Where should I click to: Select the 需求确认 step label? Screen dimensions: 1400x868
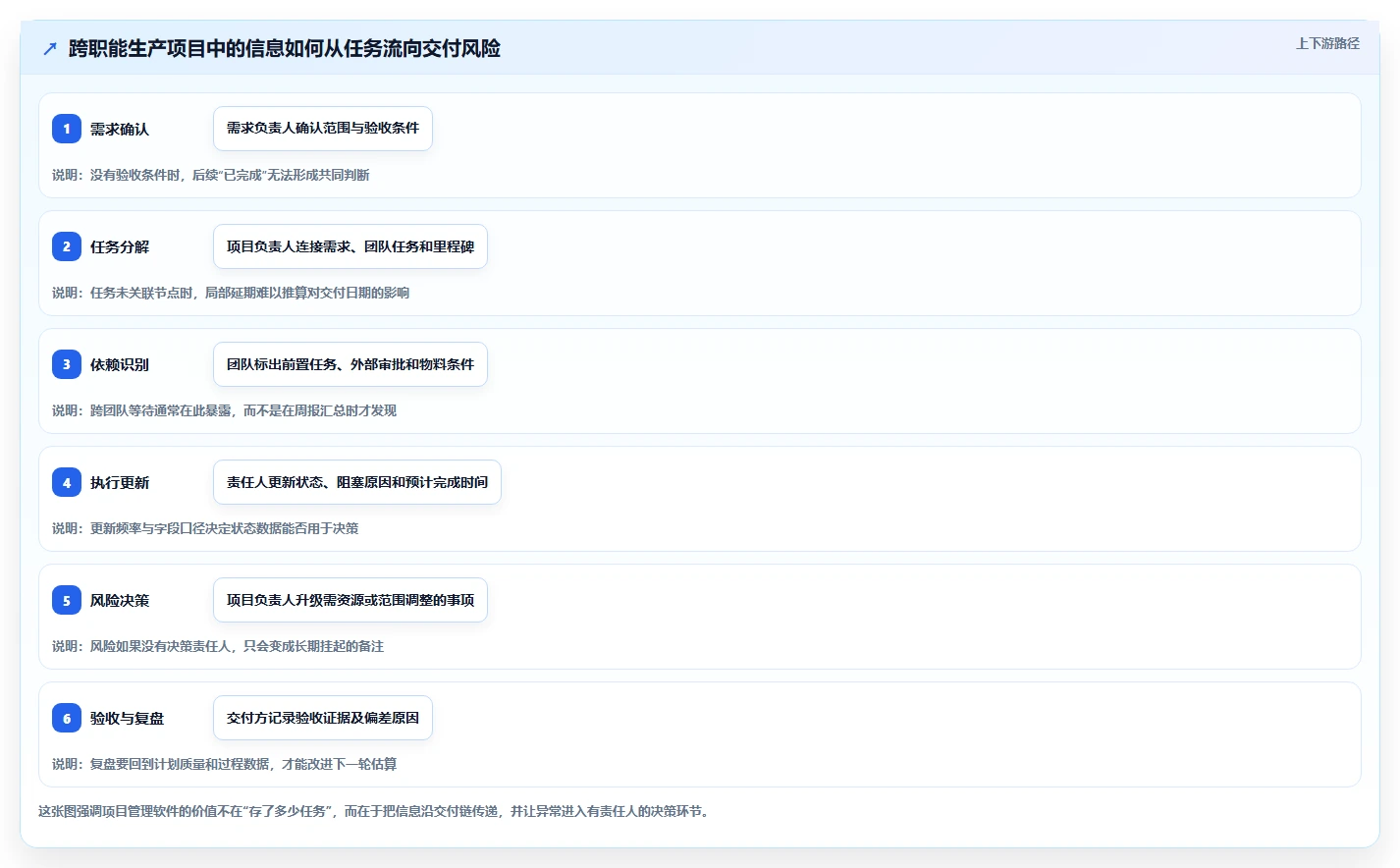[x=120, y=129]
